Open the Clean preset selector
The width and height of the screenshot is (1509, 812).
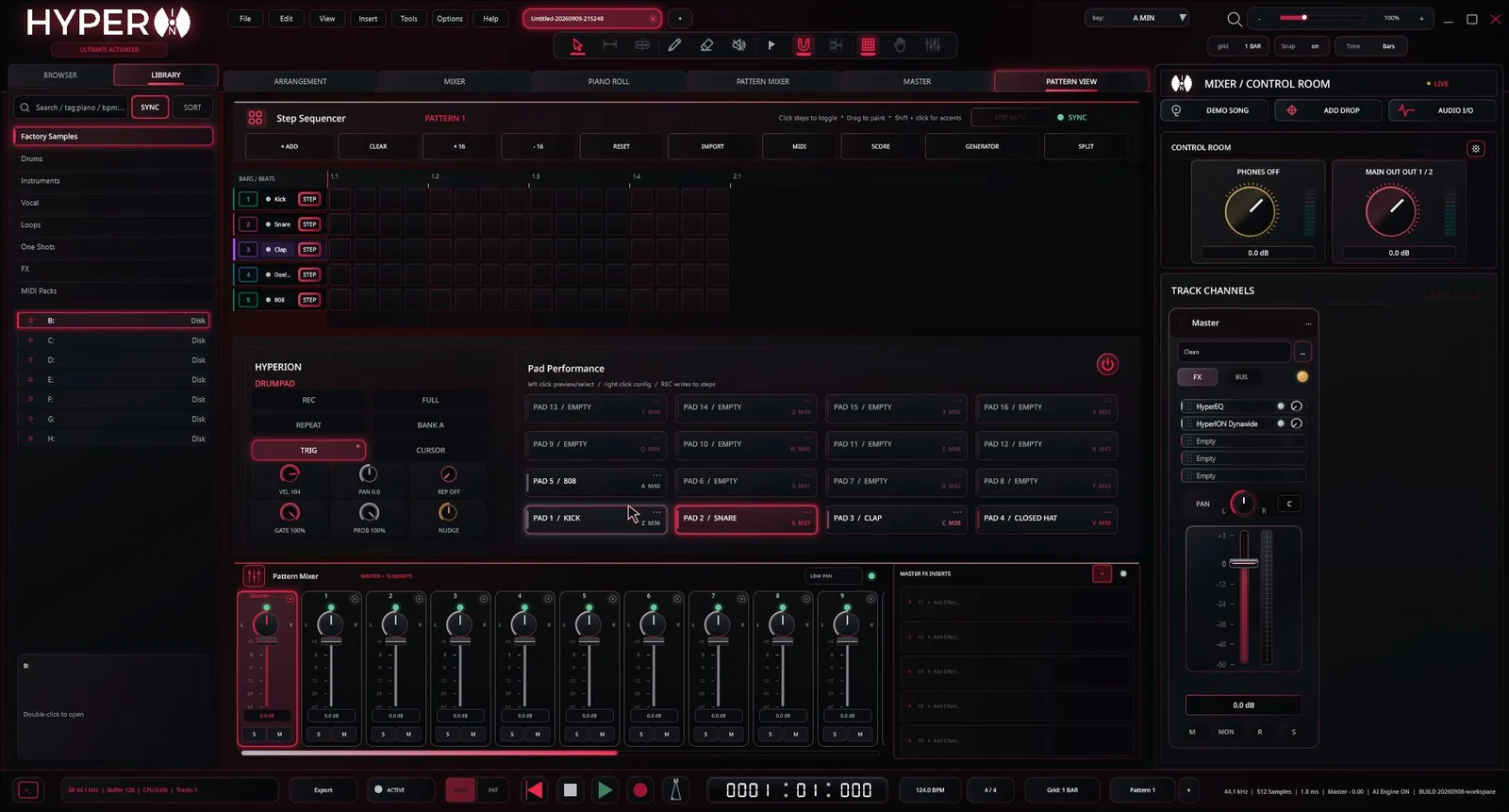coord(1234,352)
